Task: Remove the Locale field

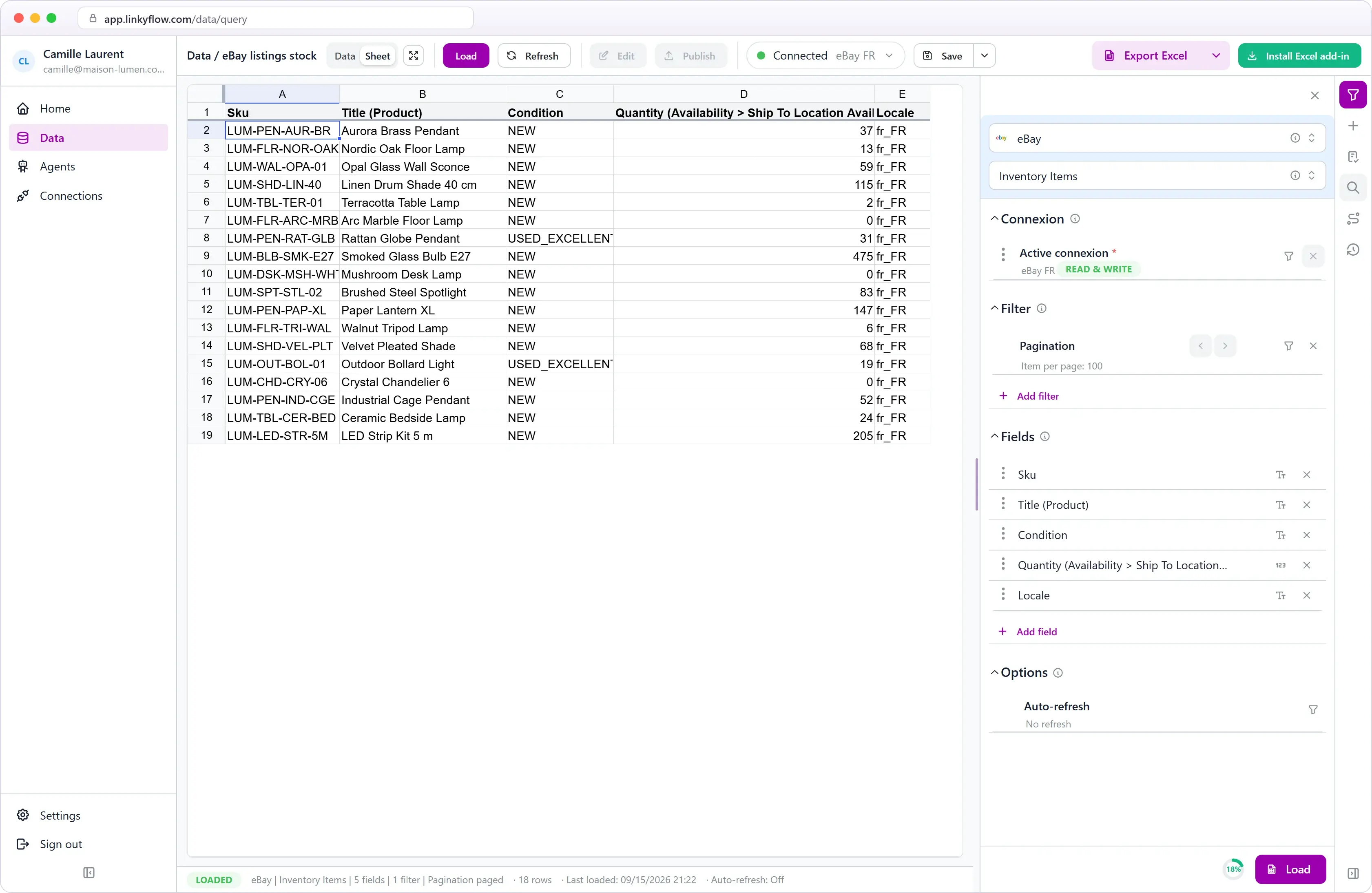Action: pyautogui.click(x=1306, y=595)
